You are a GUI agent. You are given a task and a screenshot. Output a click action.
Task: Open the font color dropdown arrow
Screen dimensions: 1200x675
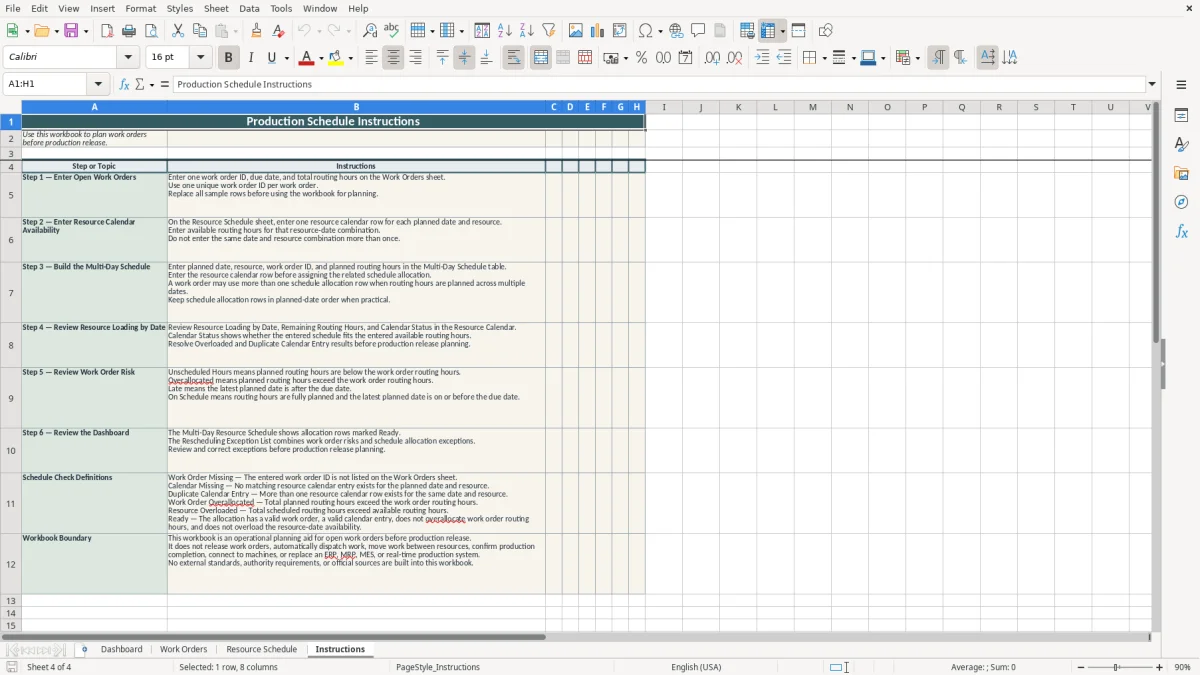click(320, 58)
